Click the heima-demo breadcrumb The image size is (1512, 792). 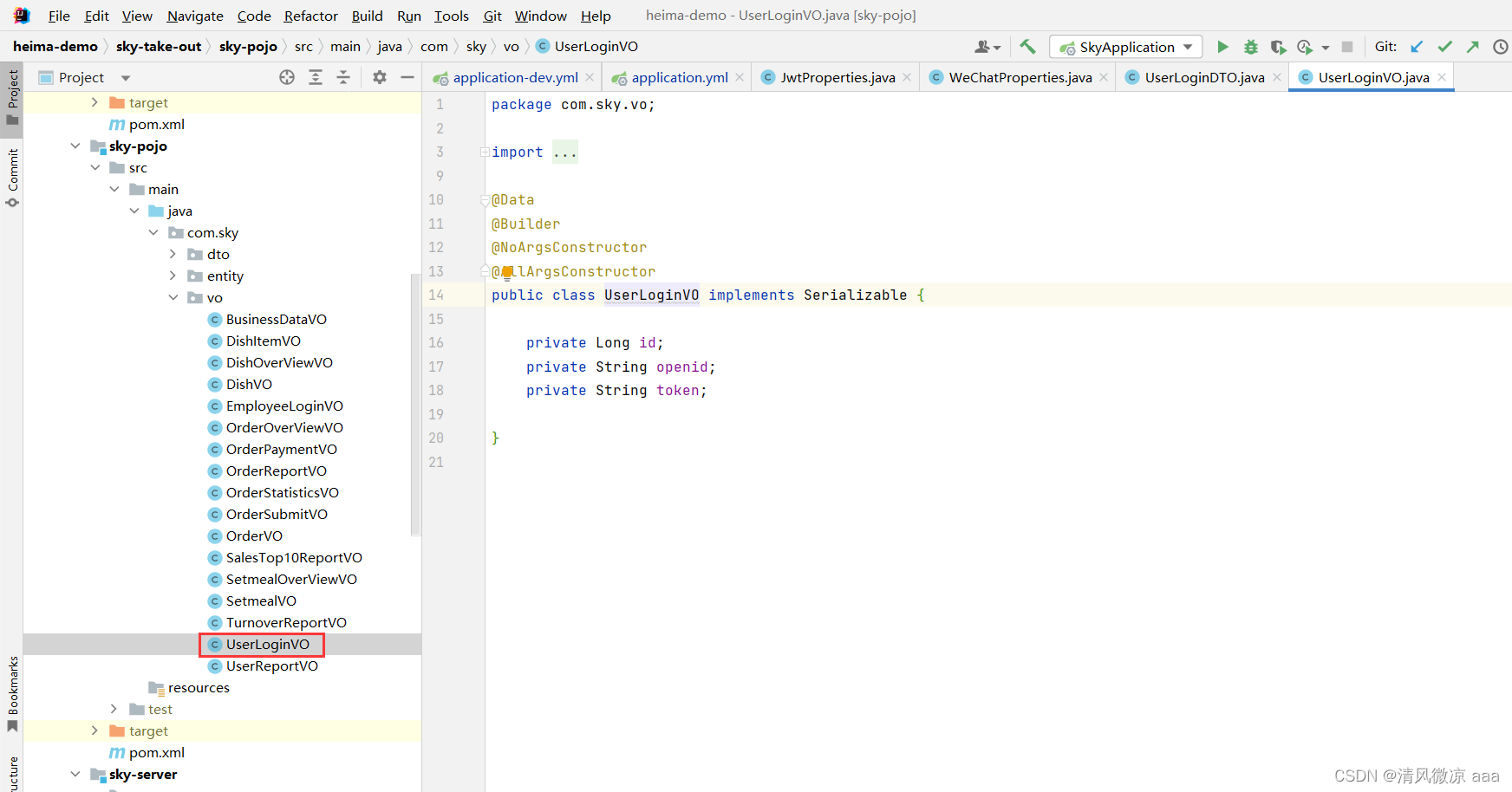pyautogui.click(x=55, y=47)
